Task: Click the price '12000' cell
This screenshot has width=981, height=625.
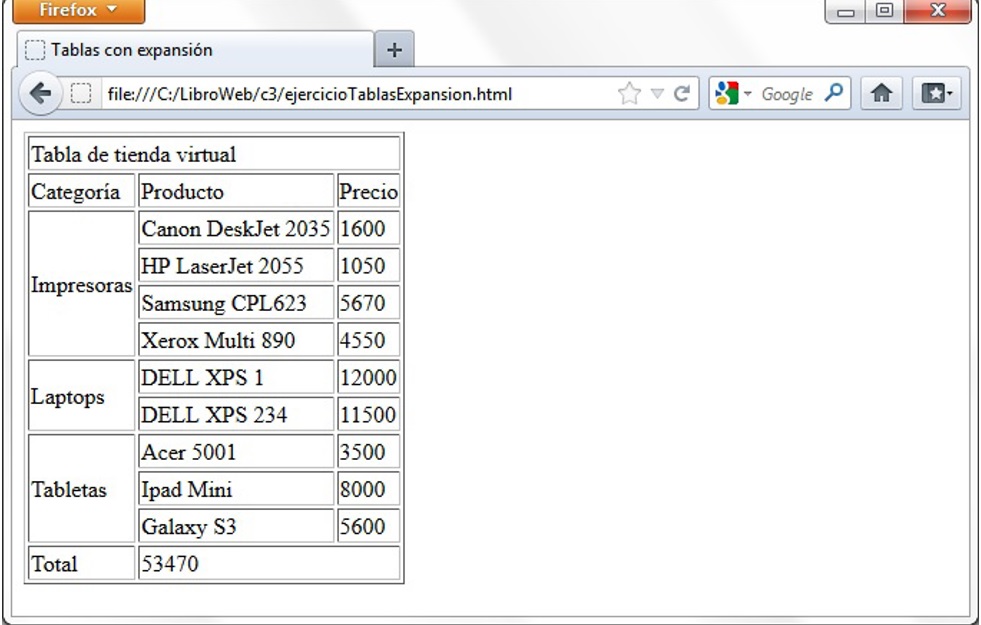Action: tap(369, 377)
